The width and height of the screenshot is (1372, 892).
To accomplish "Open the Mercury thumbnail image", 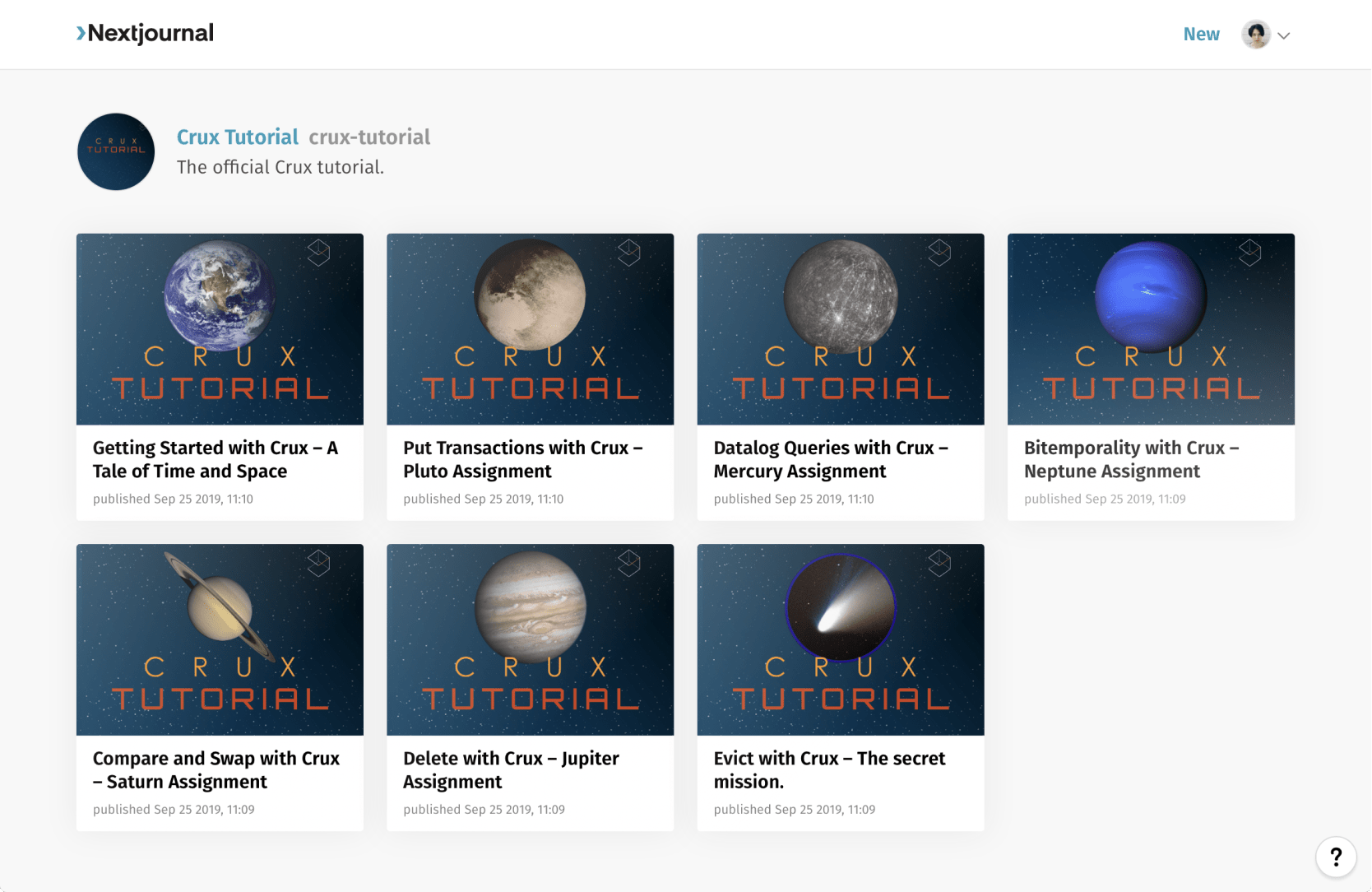I will (x=841, y=329).
